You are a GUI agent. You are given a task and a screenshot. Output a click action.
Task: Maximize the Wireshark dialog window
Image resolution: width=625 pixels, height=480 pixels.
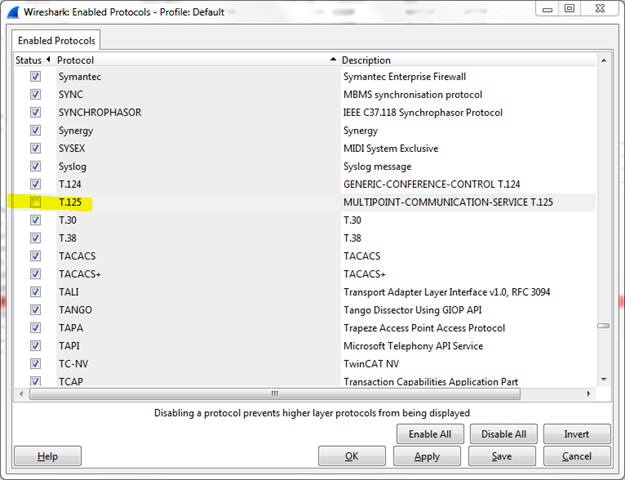pos(570,8)
